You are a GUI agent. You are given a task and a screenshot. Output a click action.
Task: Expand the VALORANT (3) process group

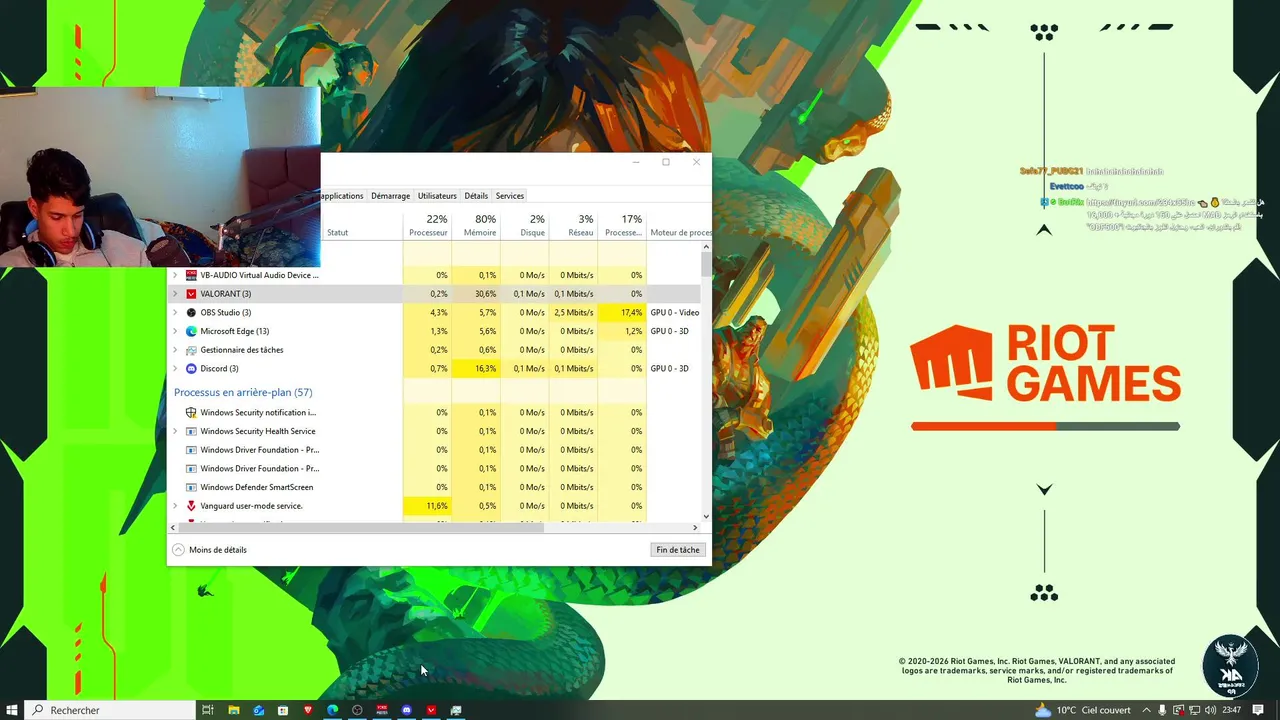pos(175,294)
